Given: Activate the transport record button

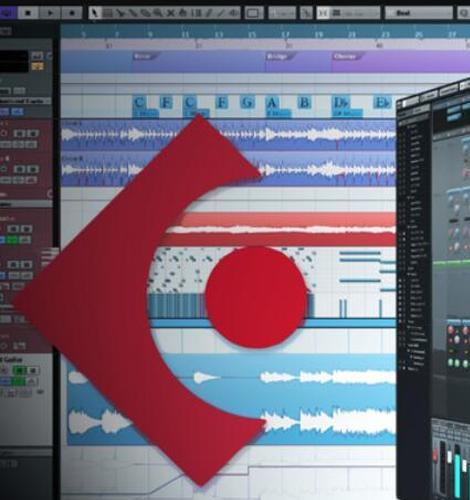Looking at the screenshot, I should click(x=72, y=13).
